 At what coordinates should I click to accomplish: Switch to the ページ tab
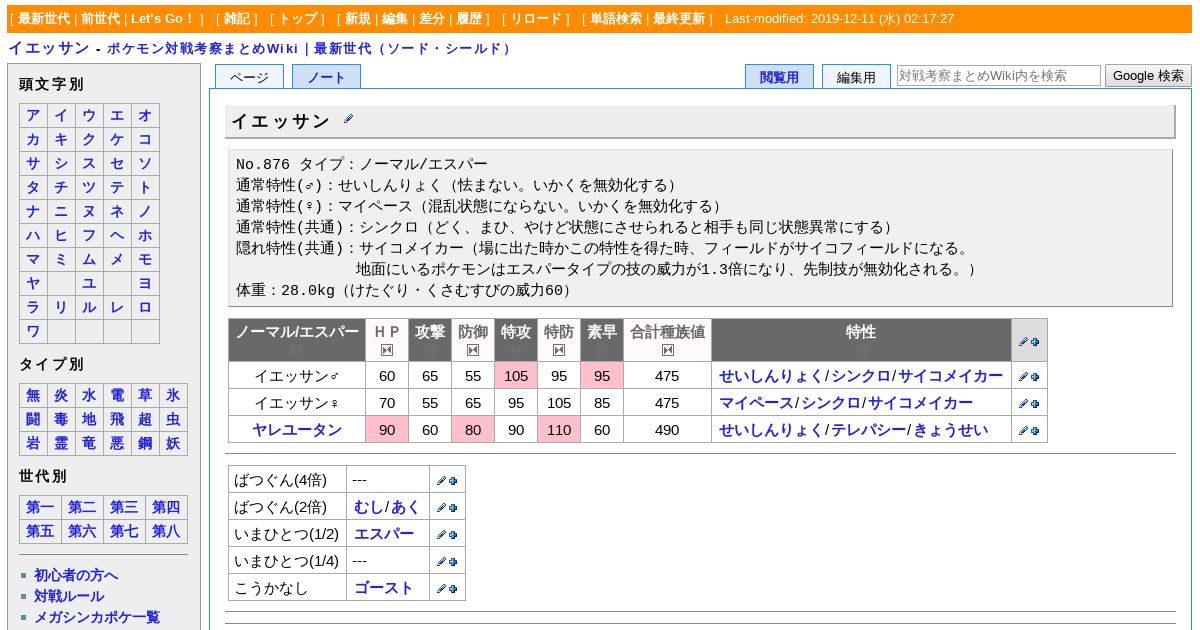(x=249, y=77)
